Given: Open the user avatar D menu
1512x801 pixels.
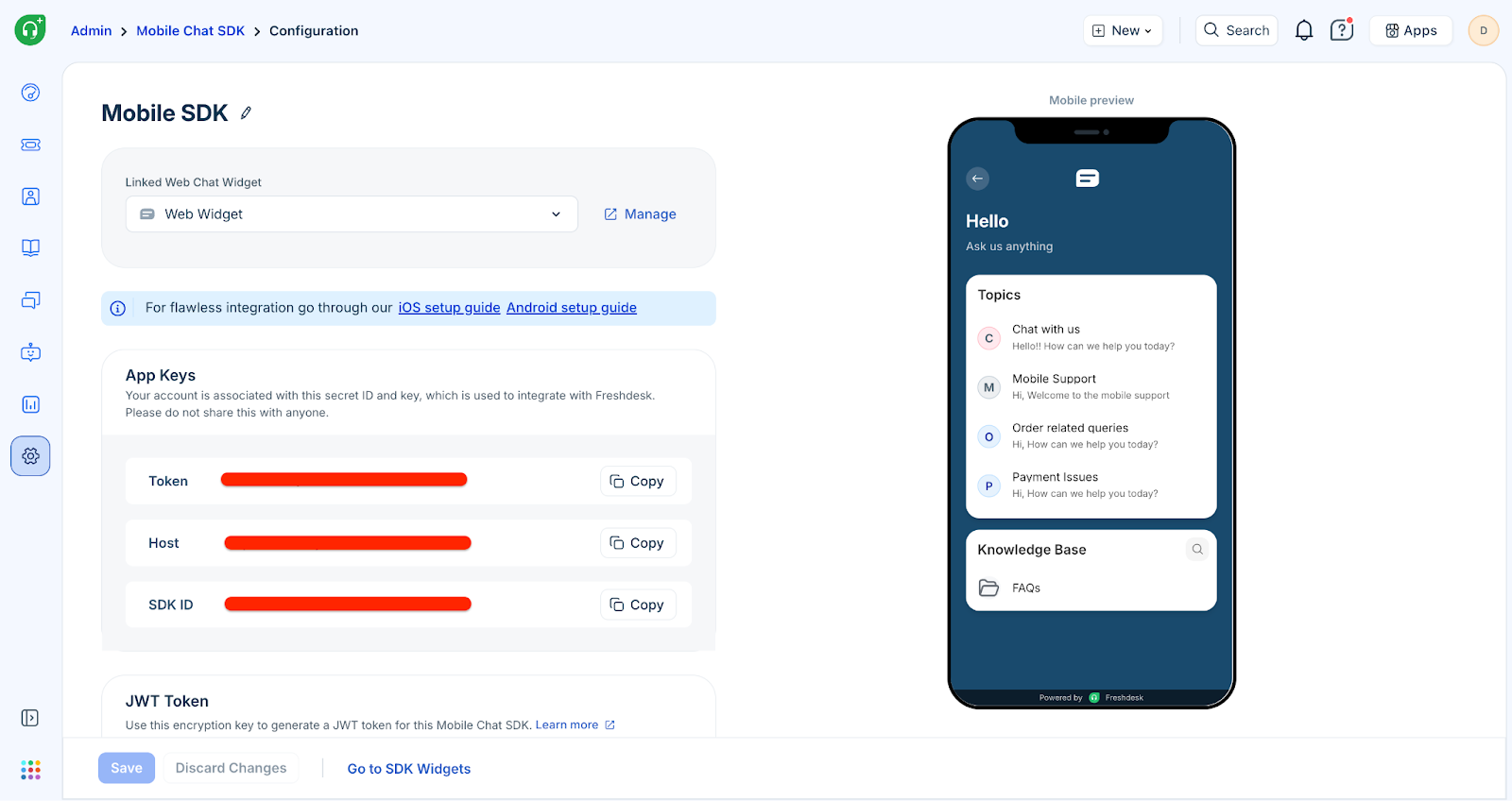Looking at the screenshot, I should click(1484, 30).
